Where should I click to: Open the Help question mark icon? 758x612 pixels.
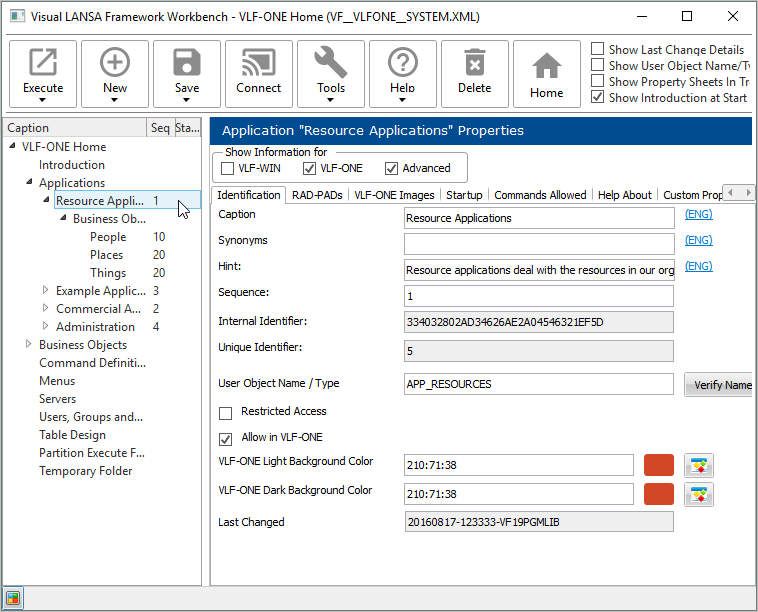[403, 64]
